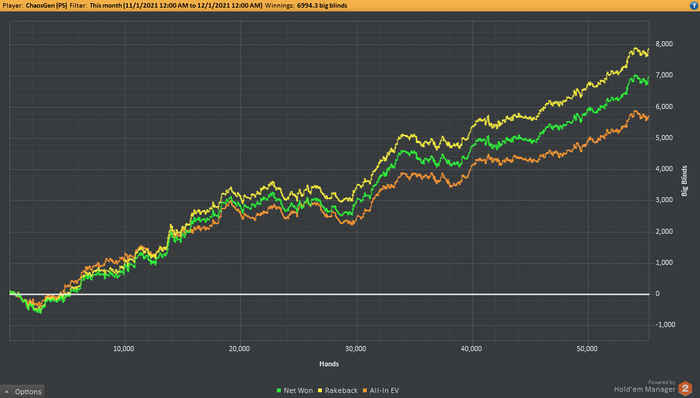Click the -1,000 big blinds axis label
This screenshot has width=700, height=398.
(x=665, y=325)
